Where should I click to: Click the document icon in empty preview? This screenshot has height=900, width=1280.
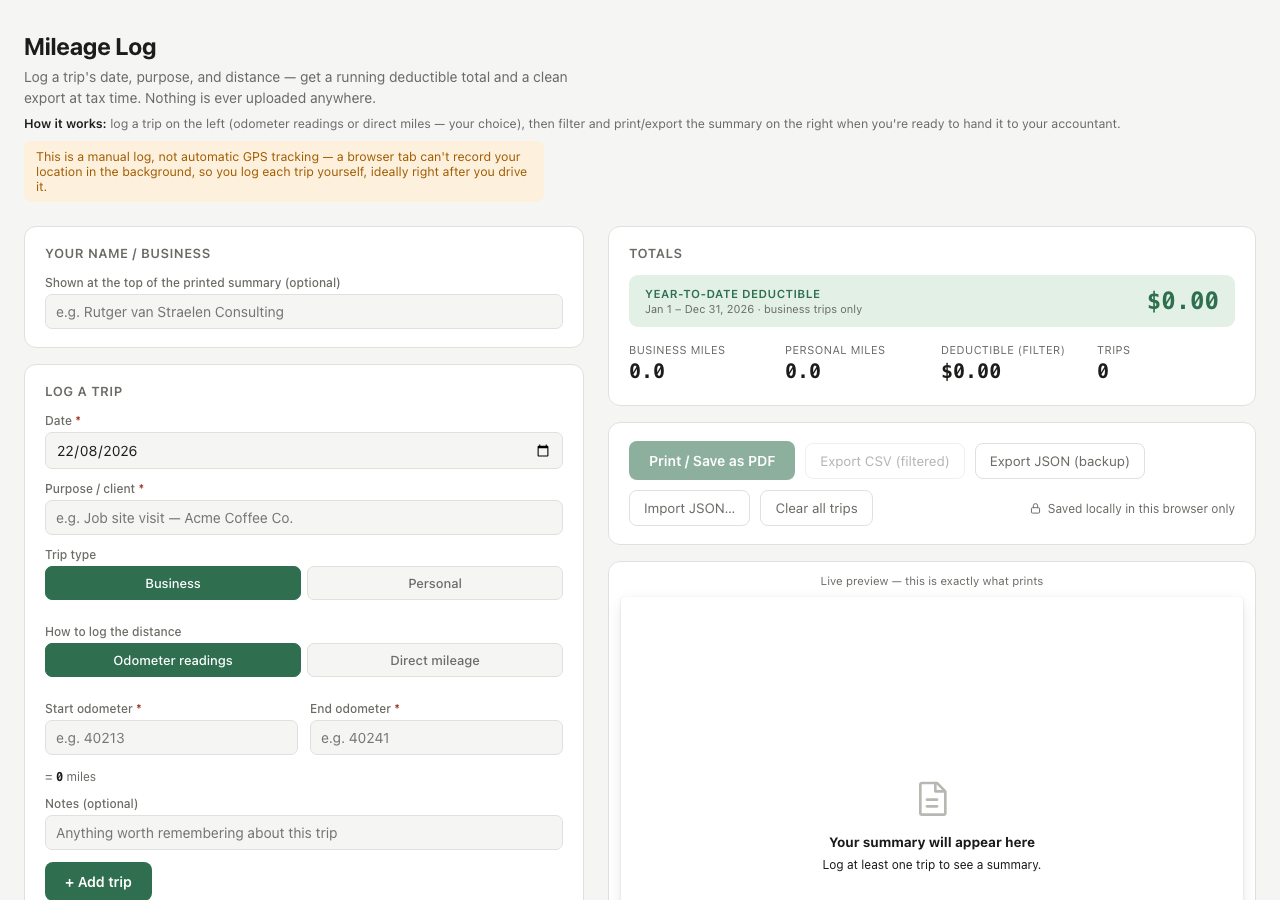tap(932, 799)
